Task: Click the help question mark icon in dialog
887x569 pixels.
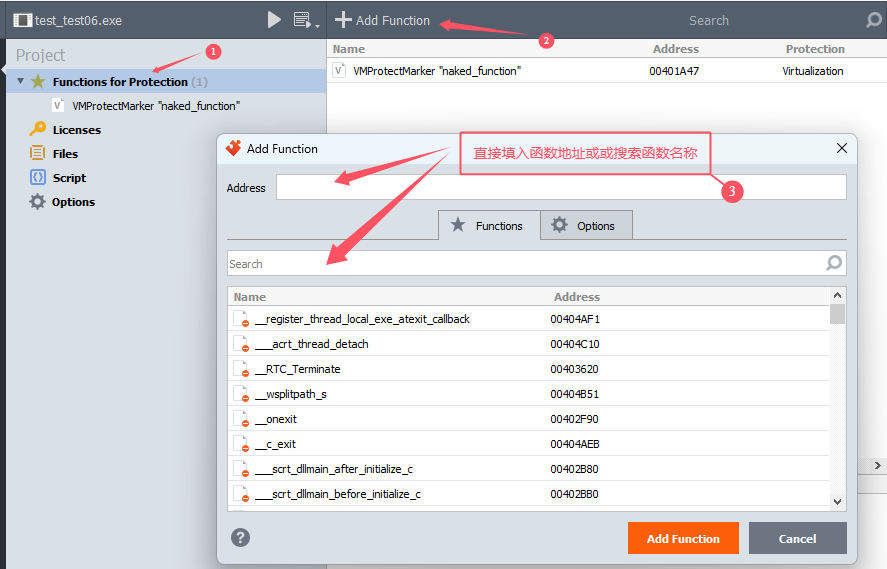Action: coord(240,537)
